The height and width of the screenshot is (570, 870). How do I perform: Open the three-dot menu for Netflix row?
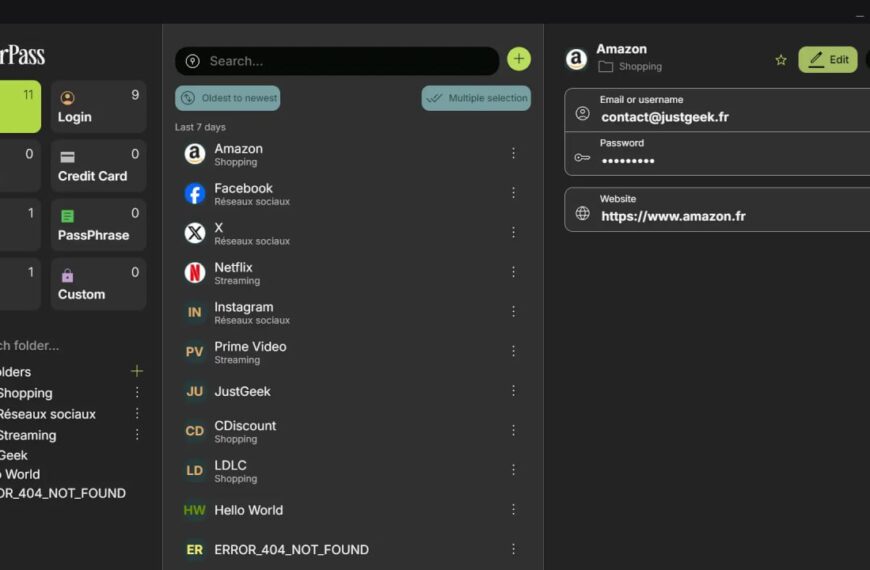tap(513, 272)
